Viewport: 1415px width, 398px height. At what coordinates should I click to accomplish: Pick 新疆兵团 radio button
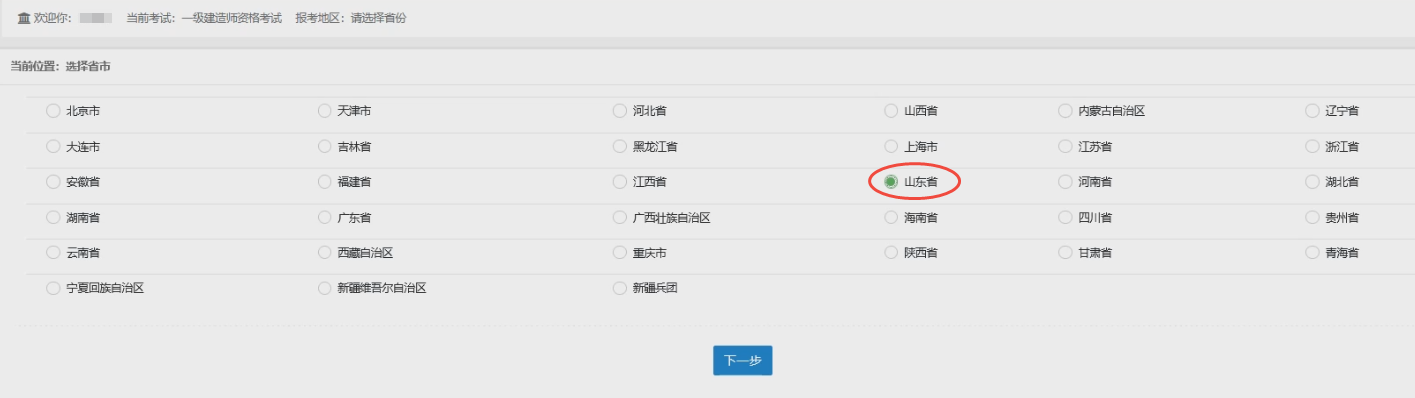pos(620,288)
